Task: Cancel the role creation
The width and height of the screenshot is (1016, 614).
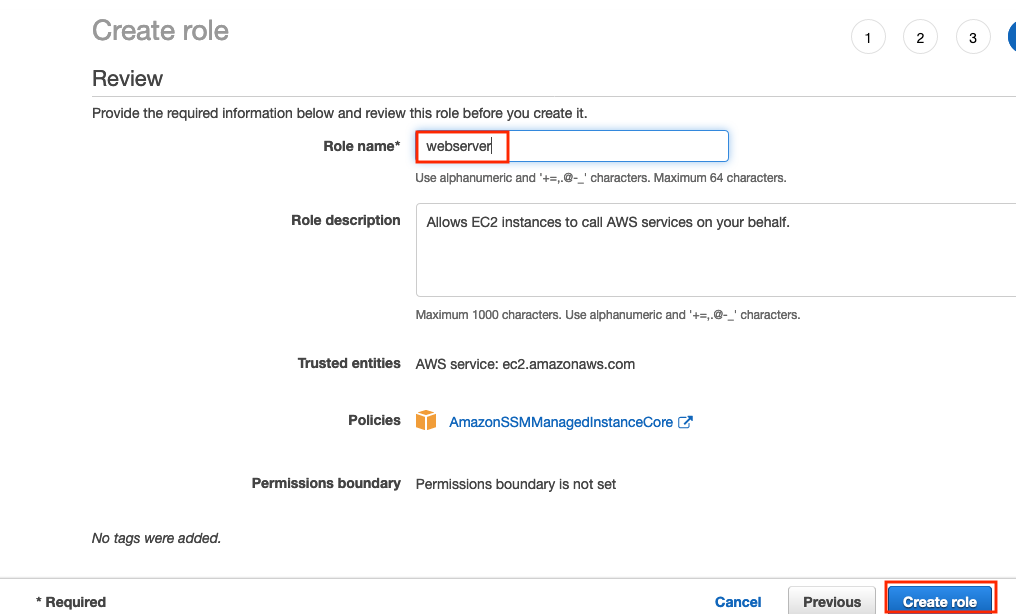Action: point(738,602)
